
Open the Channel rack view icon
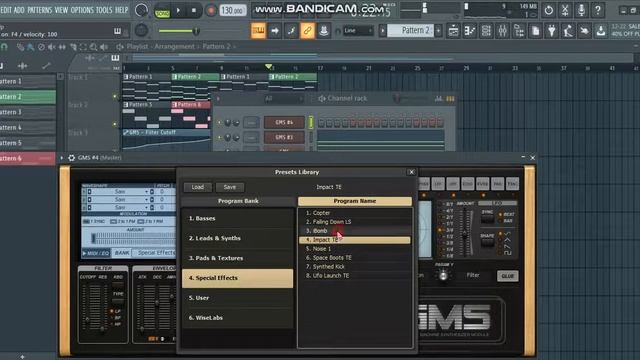coord(486,31)
